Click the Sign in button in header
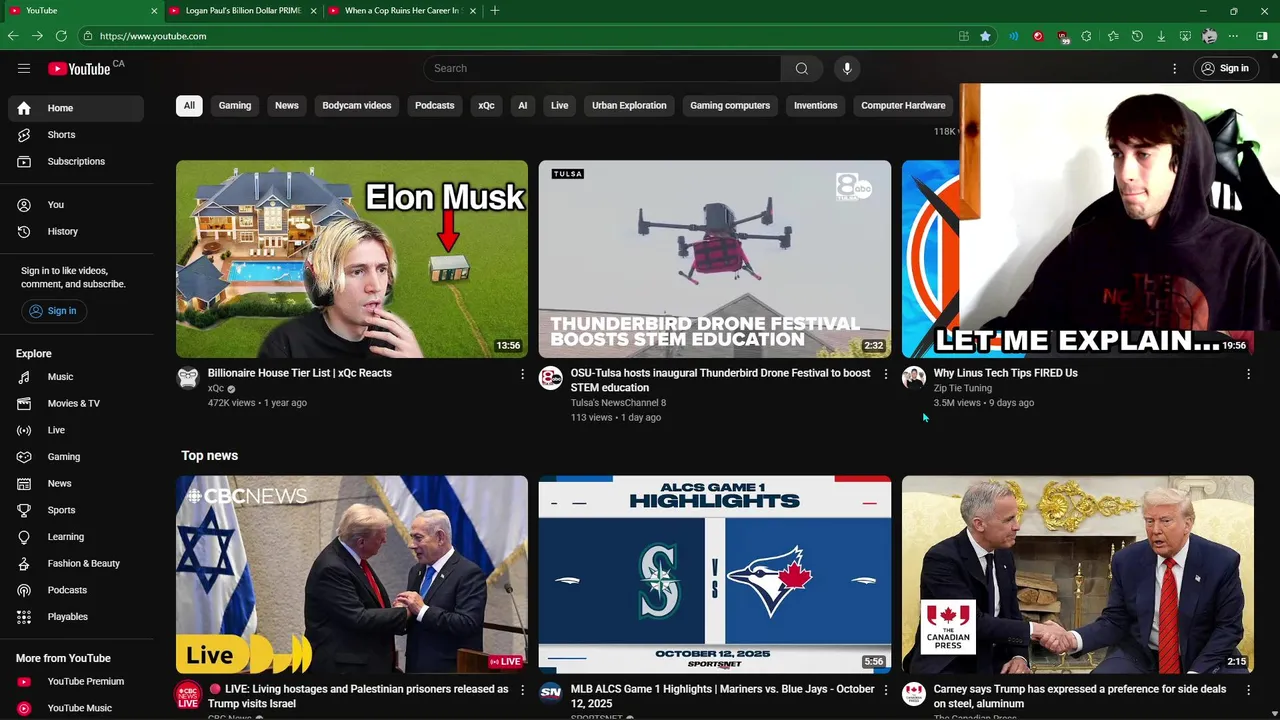Image resolution: width=1280 pixels, height=720 pixels. 1225,68
